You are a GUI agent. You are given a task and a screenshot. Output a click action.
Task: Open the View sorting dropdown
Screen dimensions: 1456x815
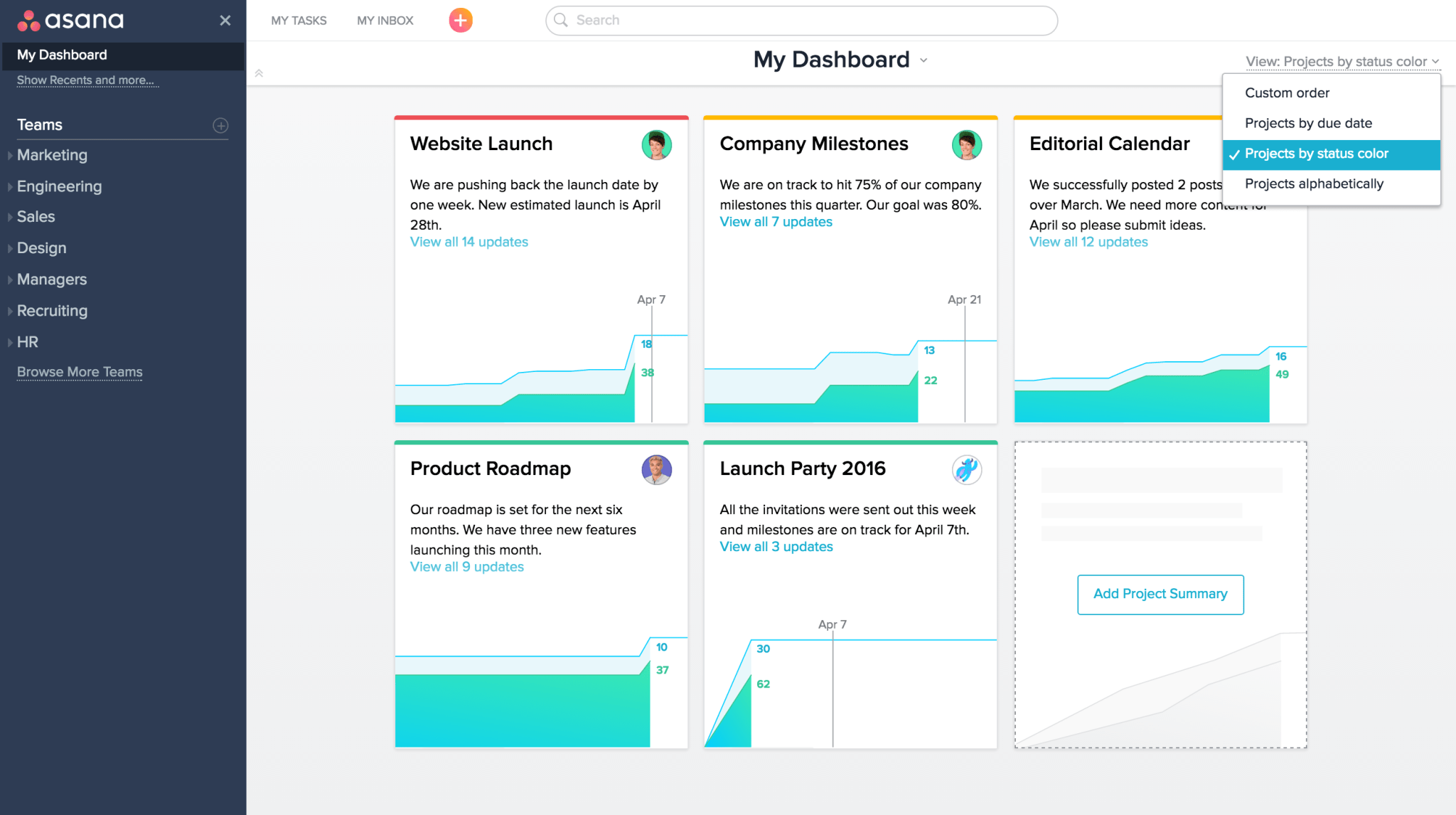click(1342, 61)
